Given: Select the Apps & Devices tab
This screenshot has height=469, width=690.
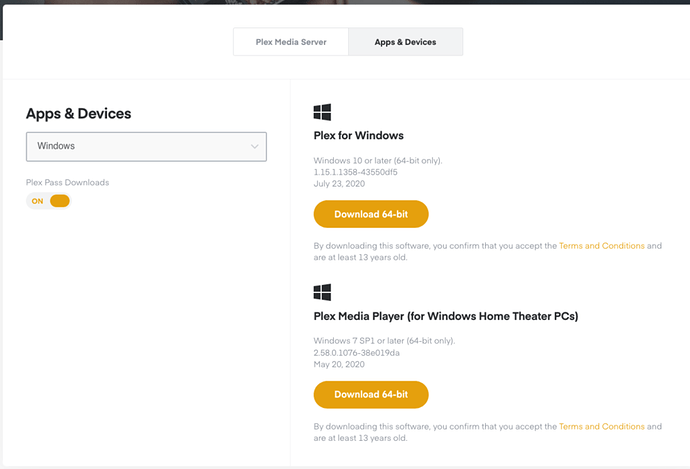Looking at the screenshot, I should pos(406,42).
